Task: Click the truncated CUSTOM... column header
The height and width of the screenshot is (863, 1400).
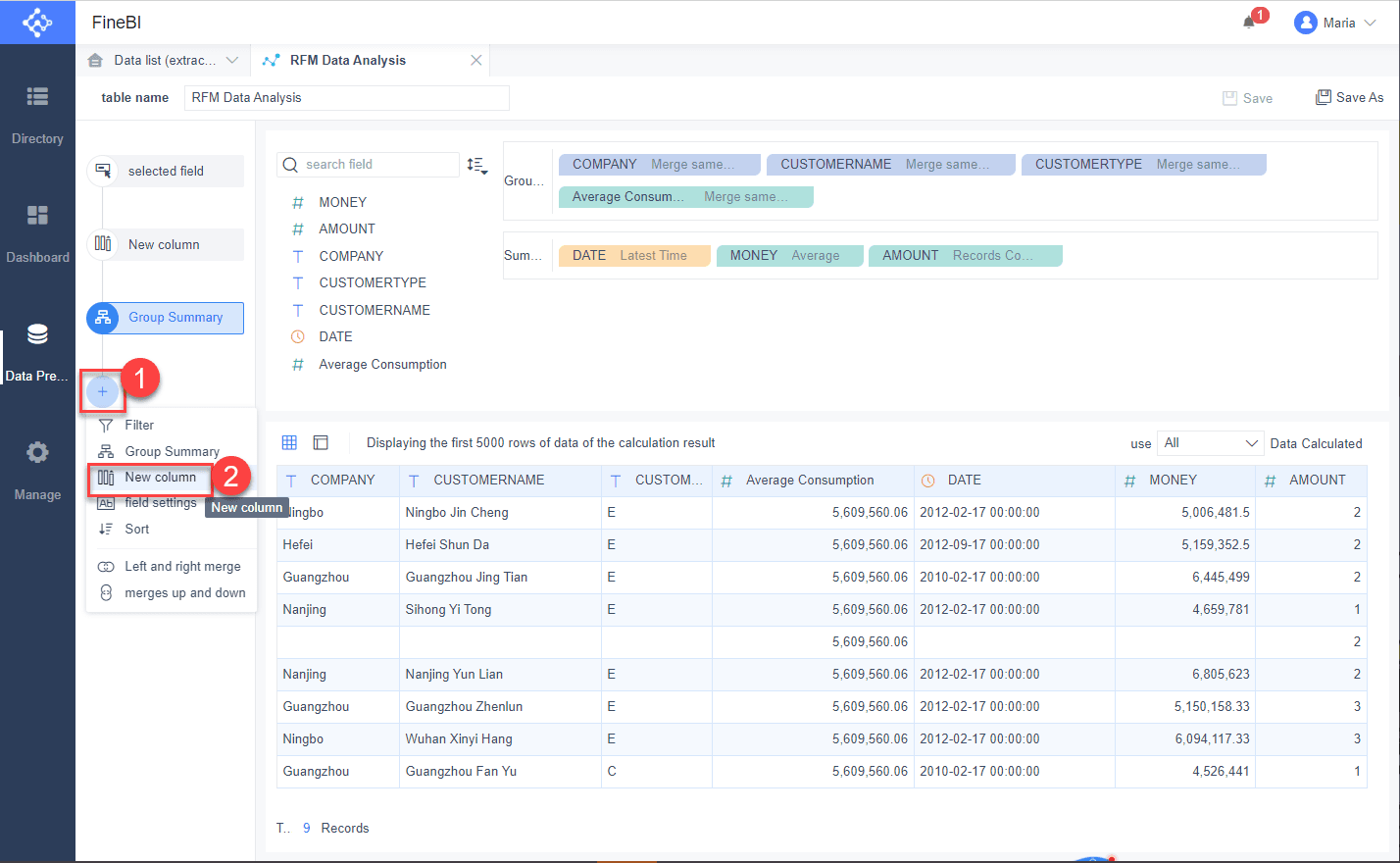Action: (657, 481)
